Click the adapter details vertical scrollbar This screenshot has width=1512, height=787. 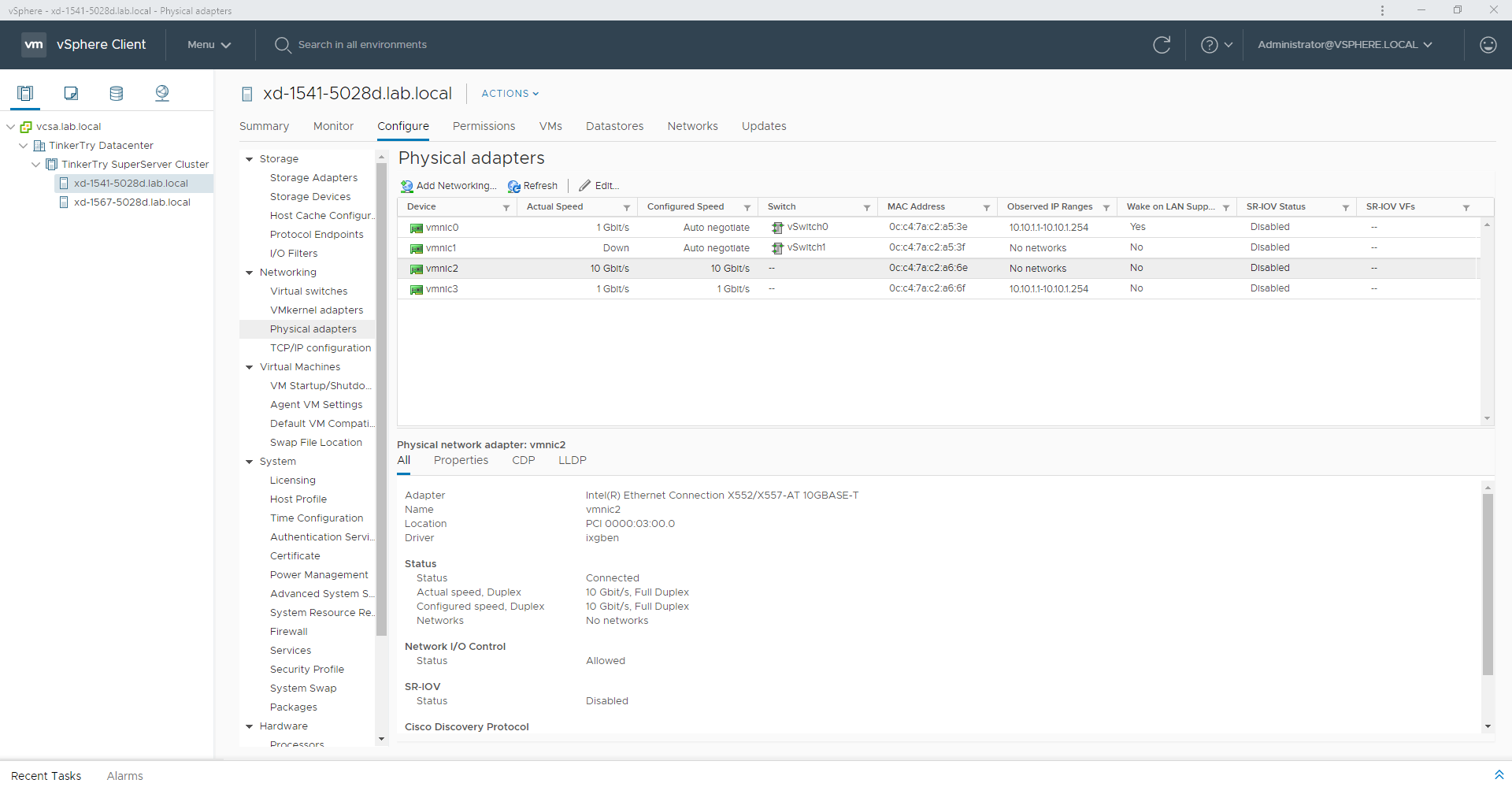(1488, 585)
